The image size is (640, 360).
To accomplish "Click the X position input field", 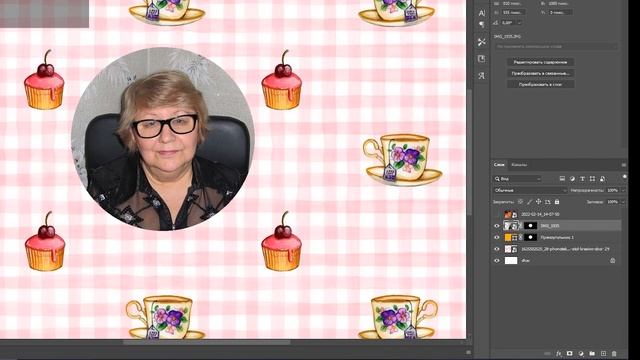I will pyautogui.click(x=513, y=12).
